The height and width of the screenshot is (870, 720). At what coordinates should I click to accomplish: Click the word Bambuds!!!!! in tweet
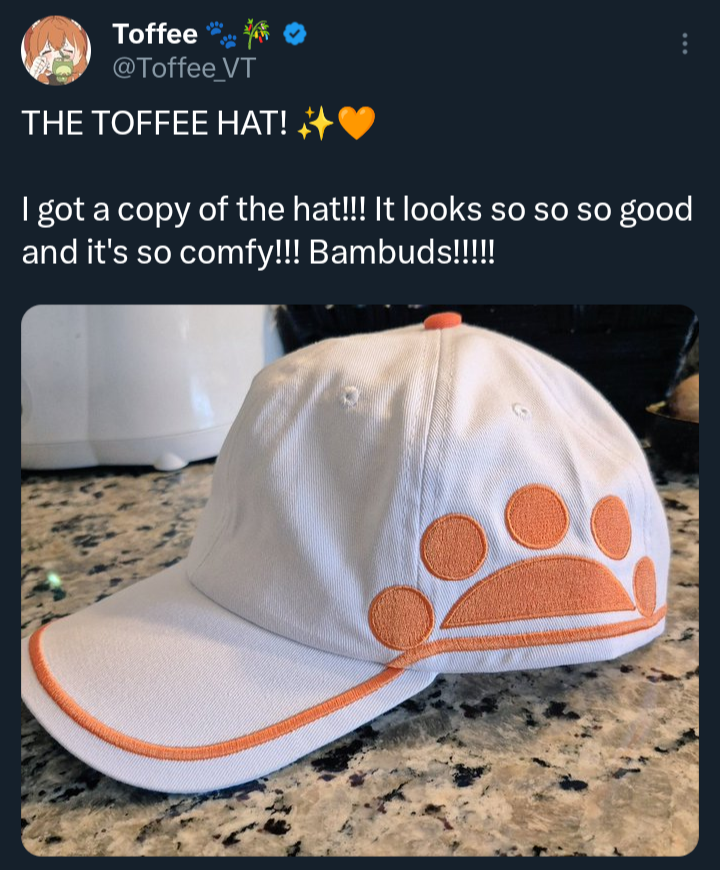[x=402, y=253]
